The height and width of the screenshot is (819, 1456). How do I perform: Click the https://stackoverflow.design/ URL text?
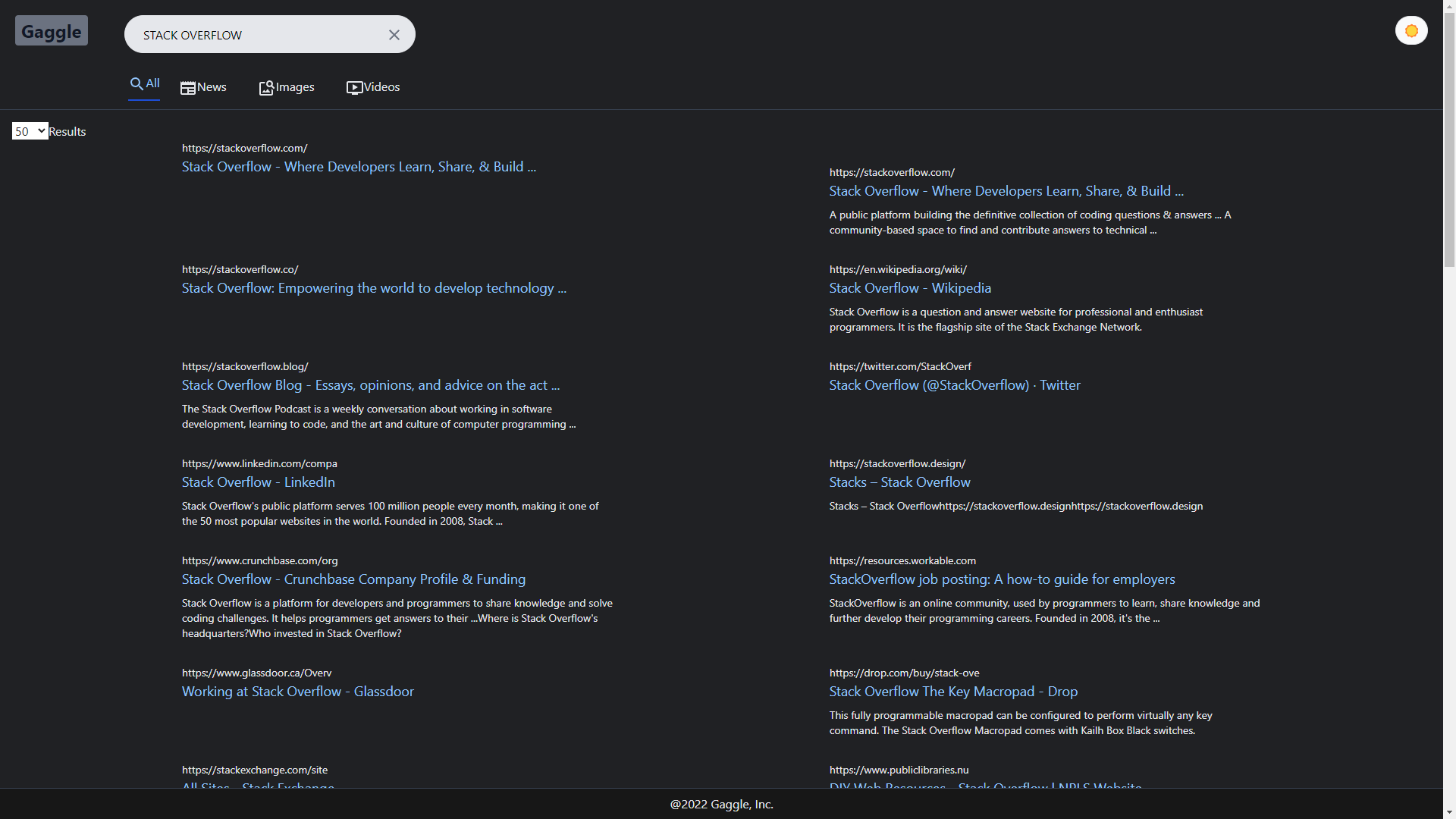(x=897, y=463)
